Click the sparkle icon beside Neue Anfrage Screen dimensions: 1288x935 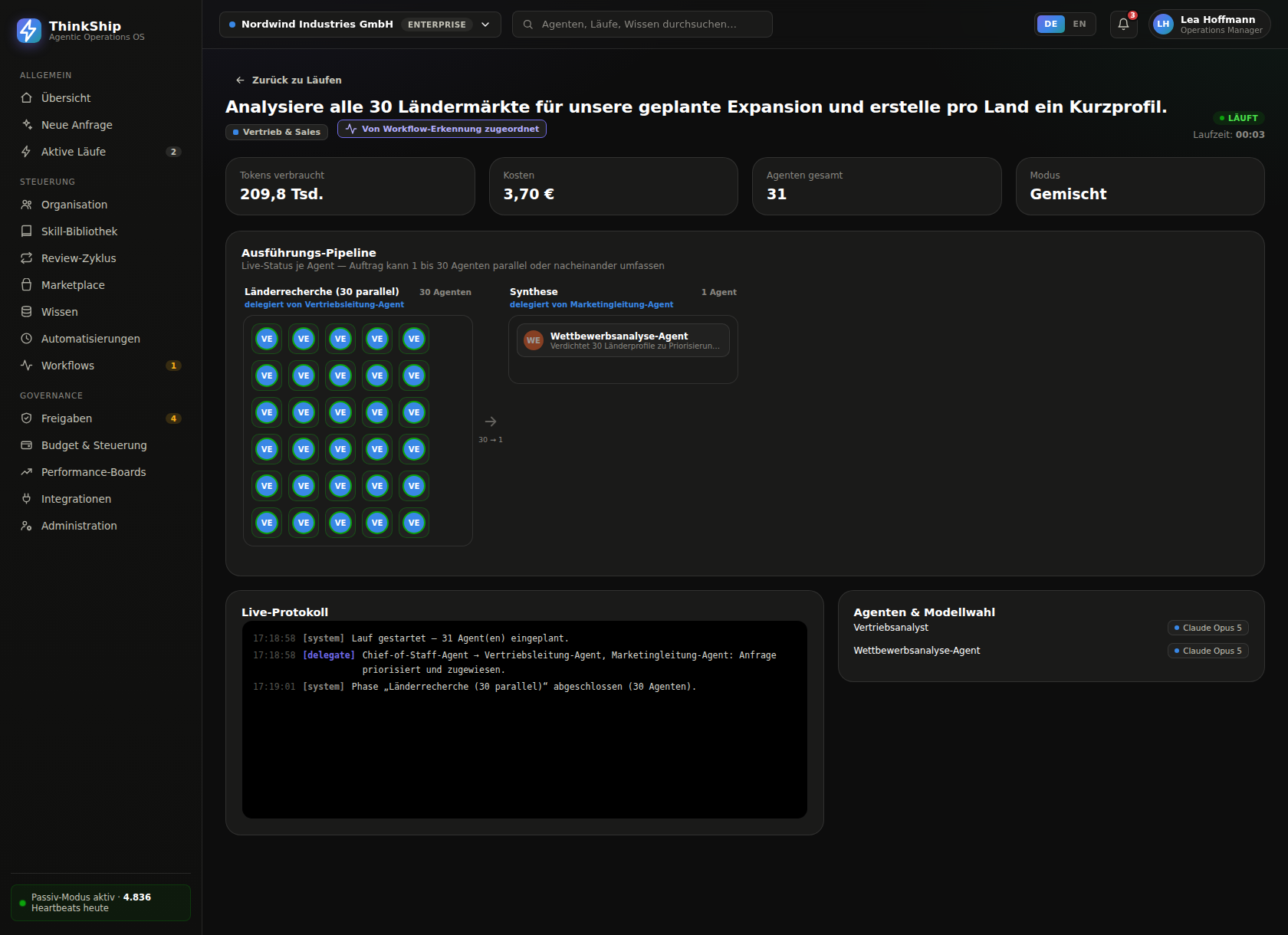pyautogui.click(x=27, y=125)
